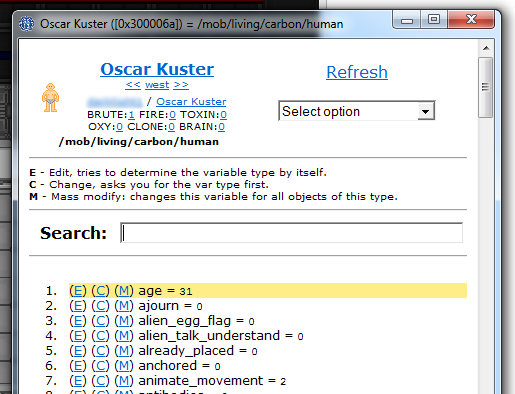
Task: Click the west direction link
Action: click(157, 85)
